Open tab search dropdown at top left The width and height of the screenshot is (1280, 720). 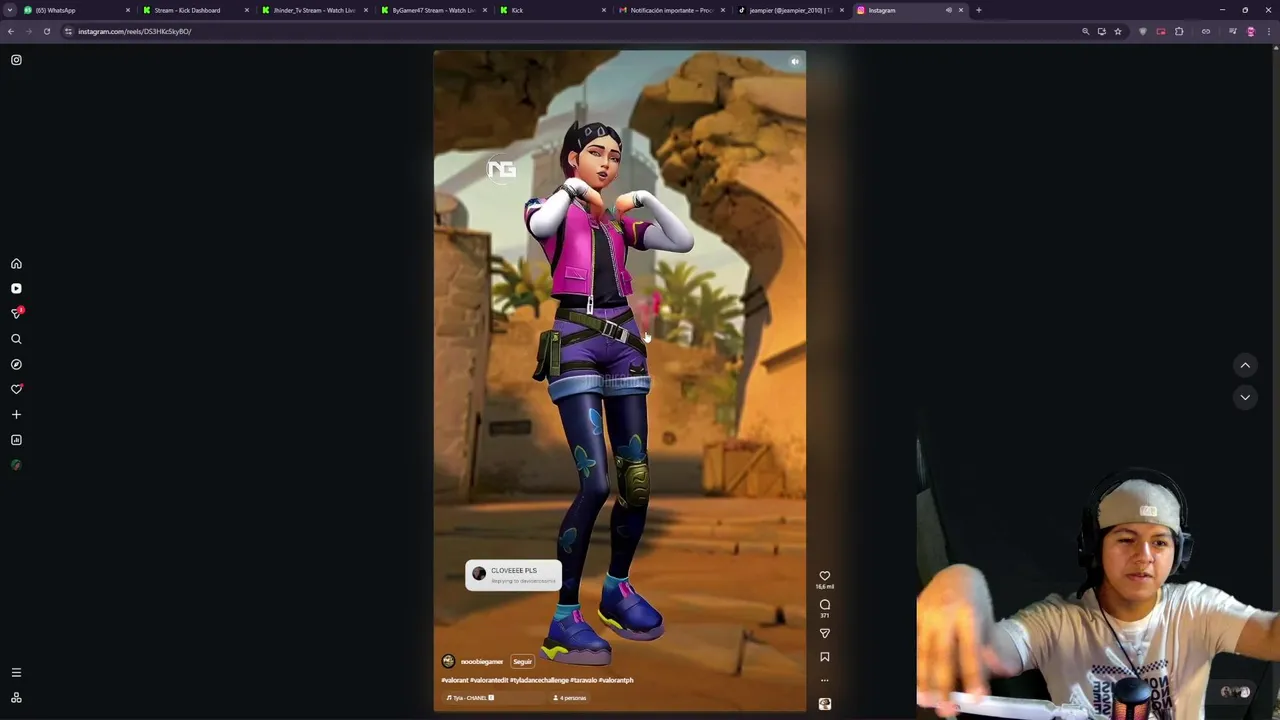point(11,10)
